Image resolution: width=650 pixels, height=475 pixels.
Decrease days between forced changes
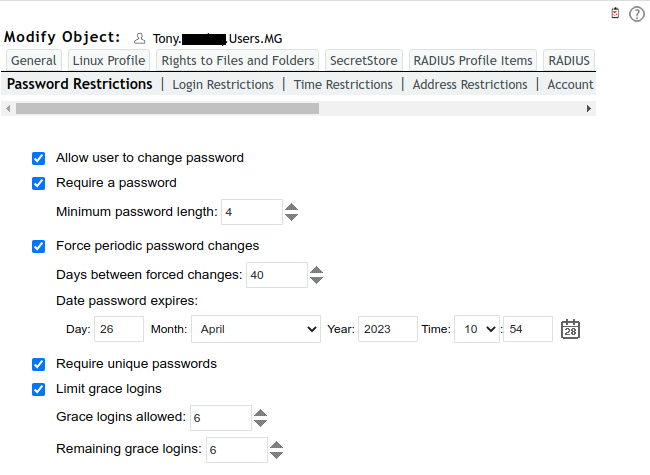(x=316, y=280)
